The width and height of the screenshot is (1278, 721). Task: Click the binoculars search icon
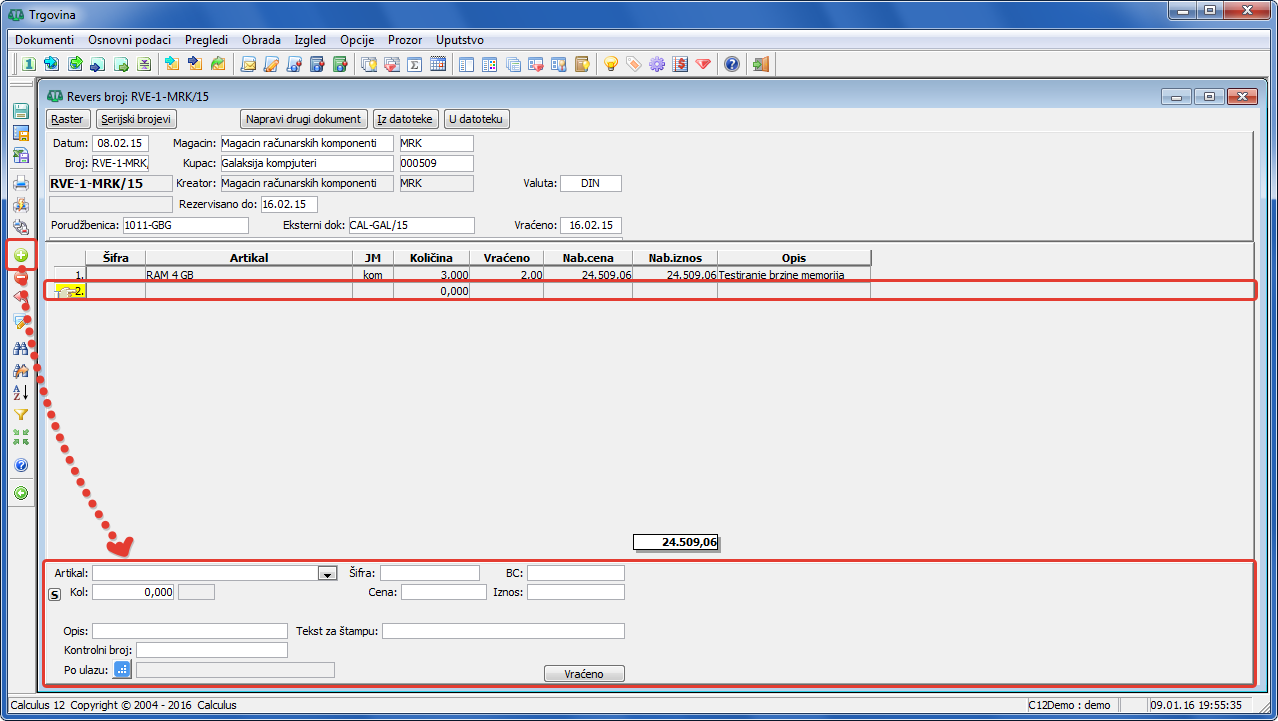pyautogui.click(x=21, y=349)
